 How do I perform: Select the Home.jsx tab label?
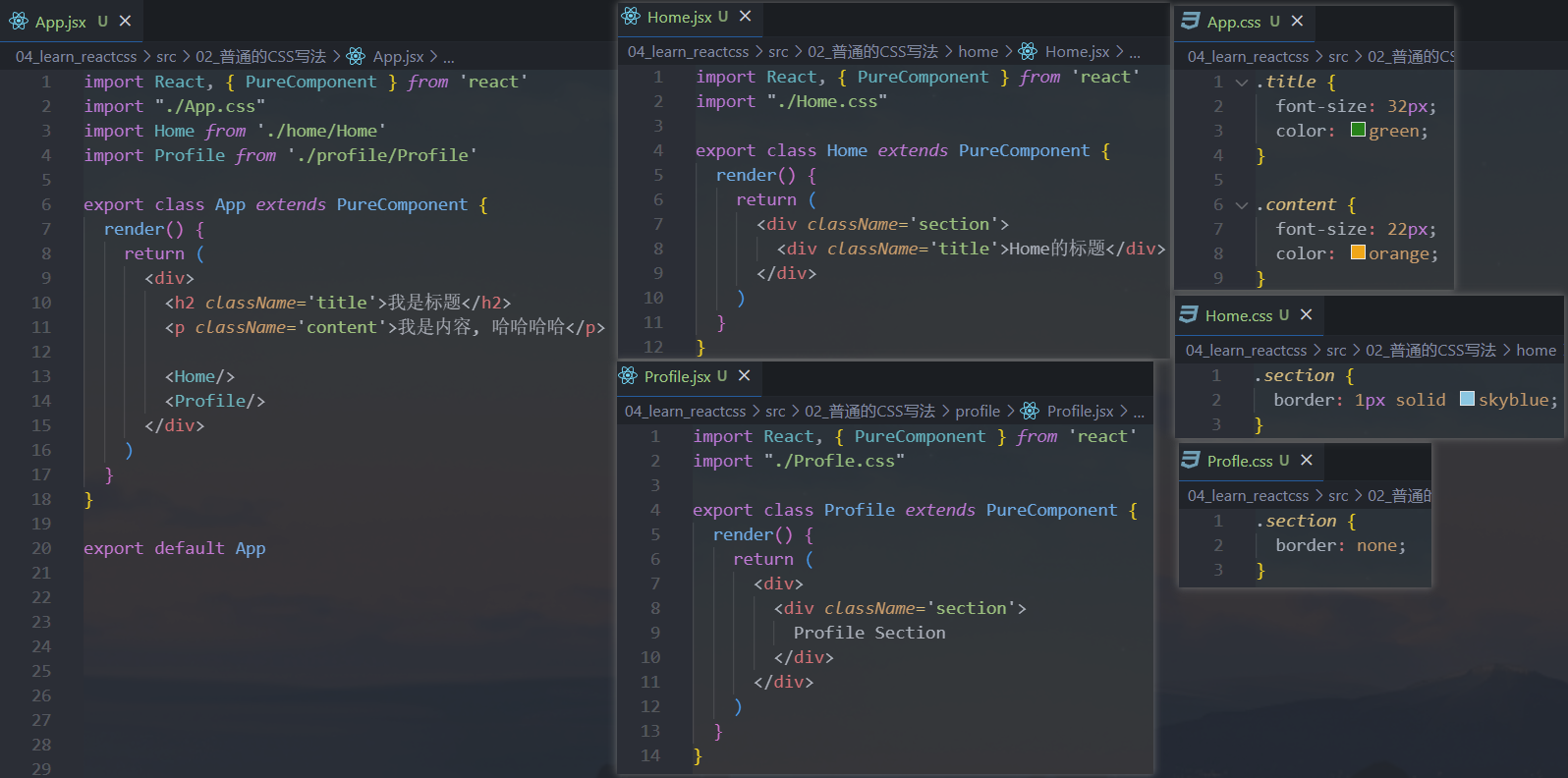(680, 17)
